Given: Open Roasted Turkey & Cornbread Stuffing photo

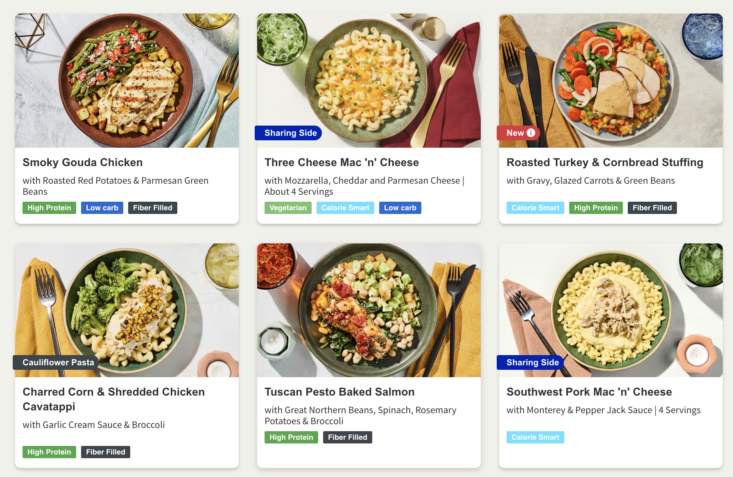Looking at the screenshot, I should point(611,80).
